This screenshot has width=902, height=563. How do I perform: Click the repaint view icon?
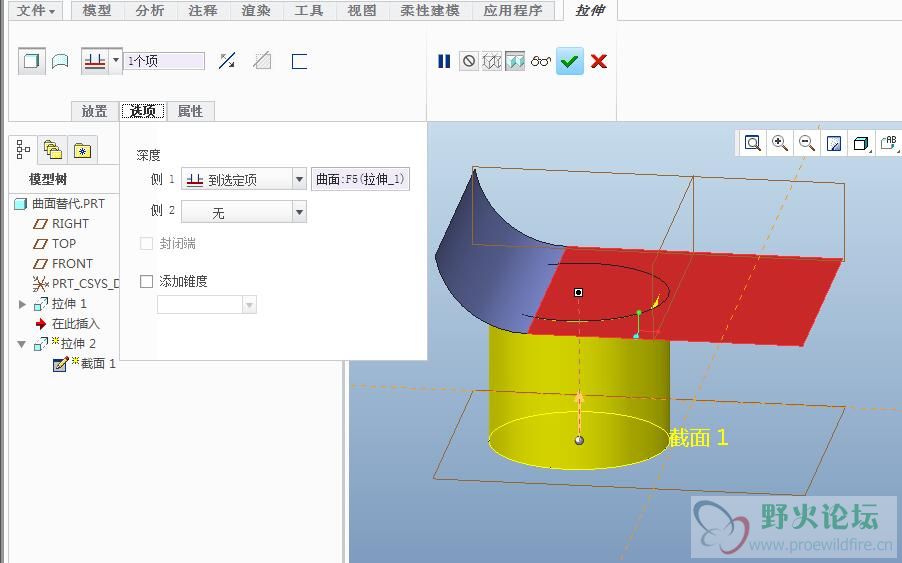coord(834,143)
